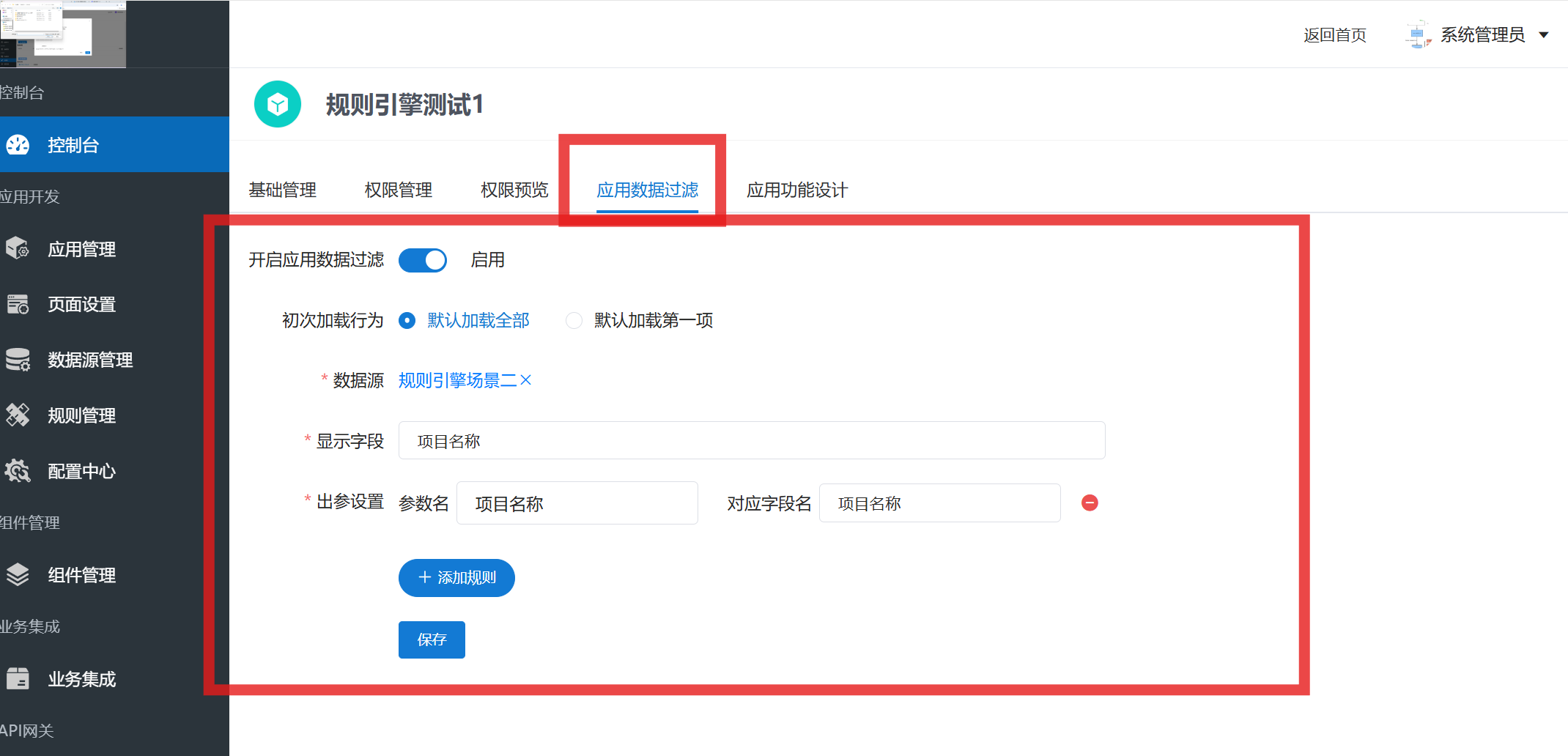This screenshot has width=1568, height=756.
Task: Expand the 系统管理员 user dropdown arrow
Action: click(x=1544, y=35)
